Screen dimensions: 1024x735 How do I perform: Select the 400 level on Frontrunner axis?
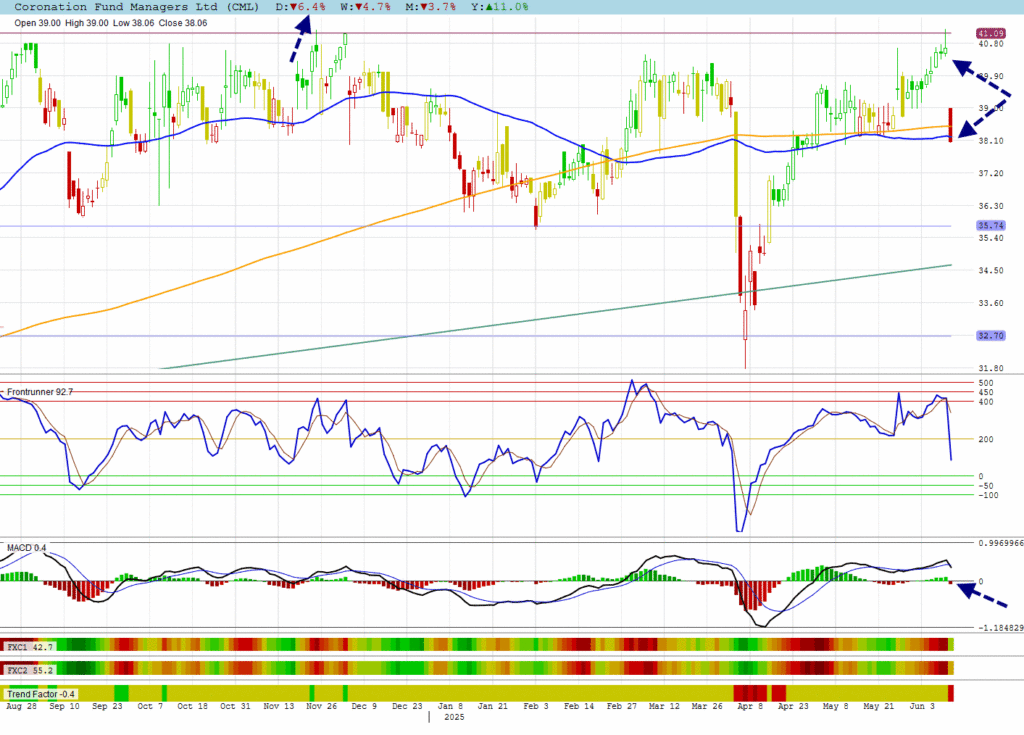pyautogui.click(x=986, y=402)
